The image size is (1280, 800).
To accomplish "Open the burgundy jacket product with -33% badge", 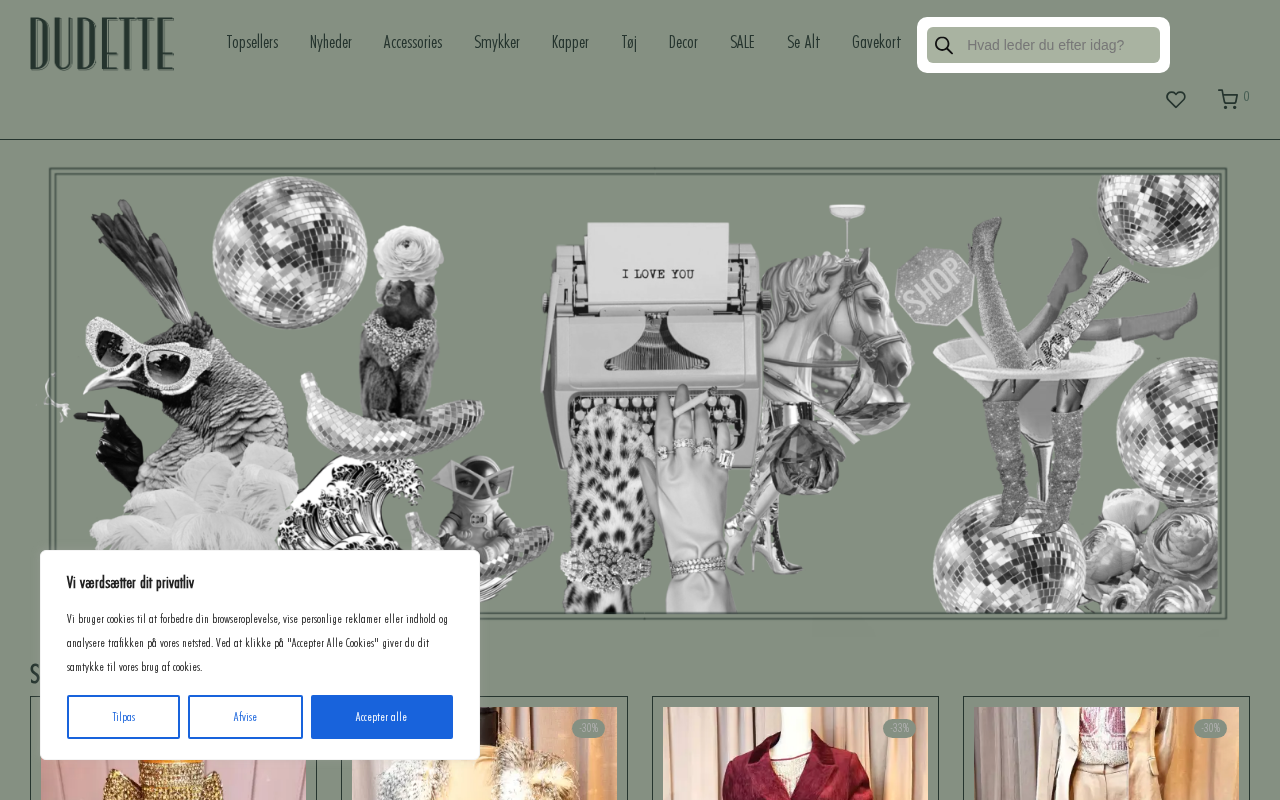I will [x=795, y=753].
